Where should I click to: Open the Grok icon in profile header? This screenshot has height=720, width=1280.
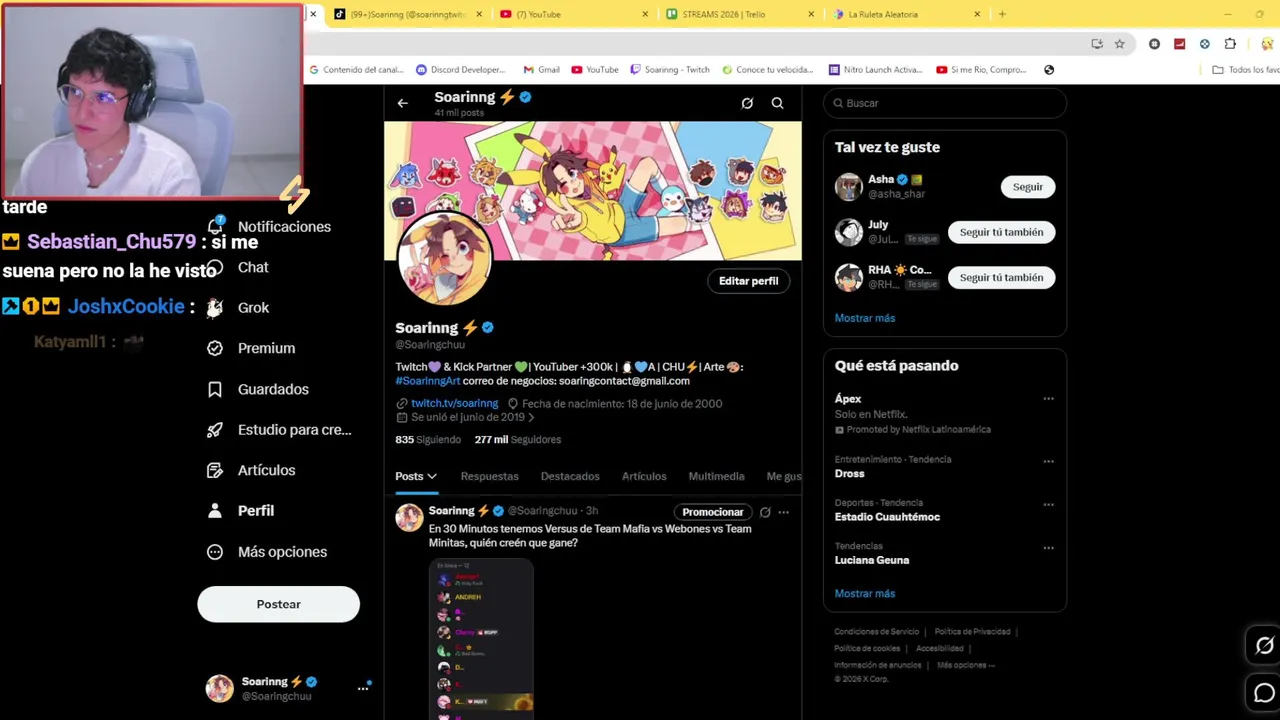coord(747,103)
